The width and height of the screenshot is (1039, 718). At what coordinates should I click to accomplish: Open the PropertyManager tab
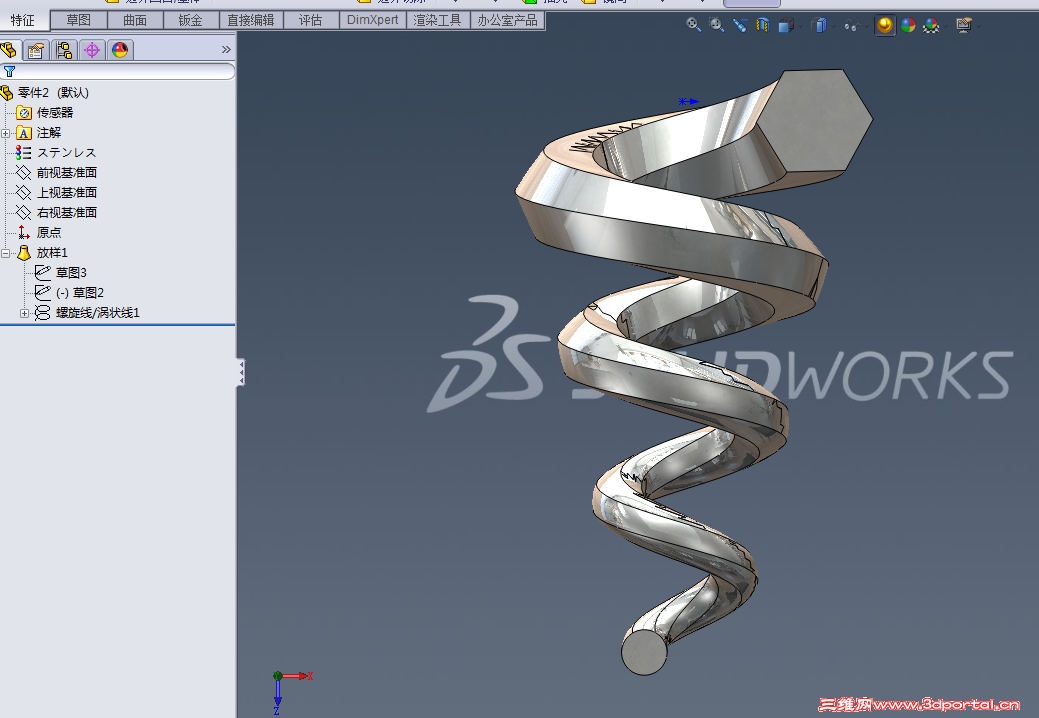pyautogui.click(x=36, y=50)
